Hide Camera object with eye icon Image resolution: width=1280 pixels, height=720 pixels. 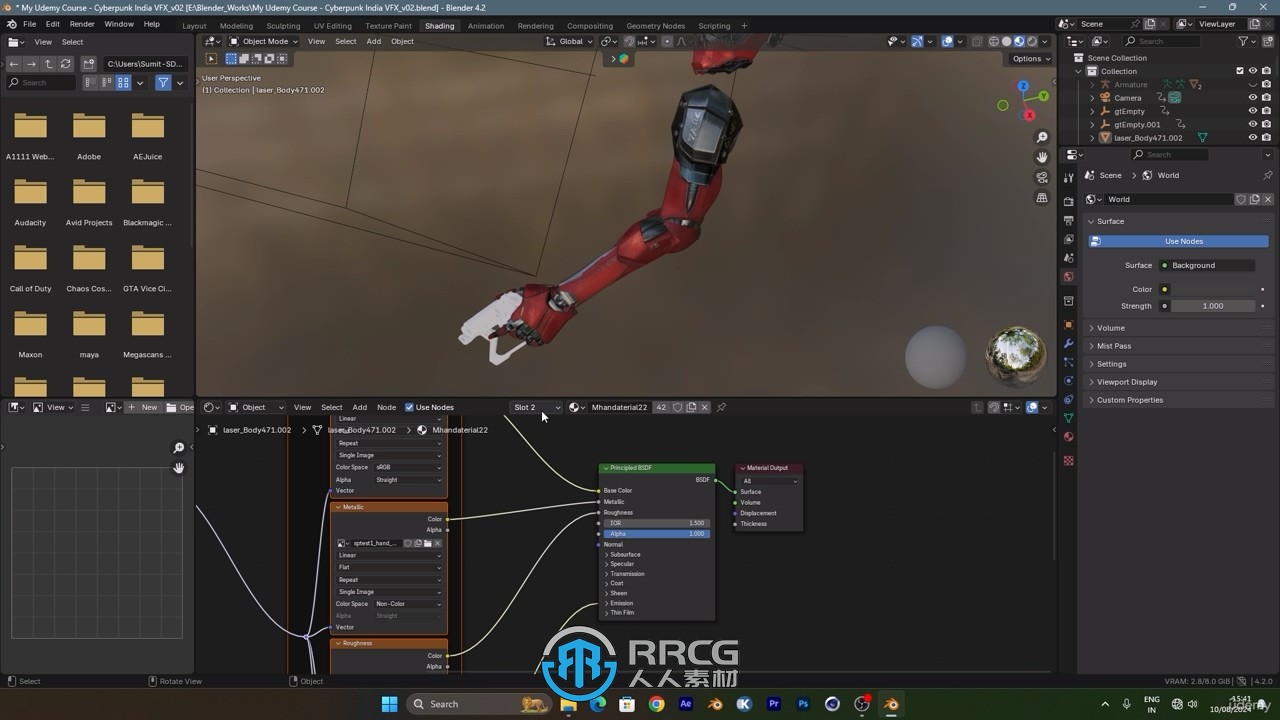(x=1252, y=97)
